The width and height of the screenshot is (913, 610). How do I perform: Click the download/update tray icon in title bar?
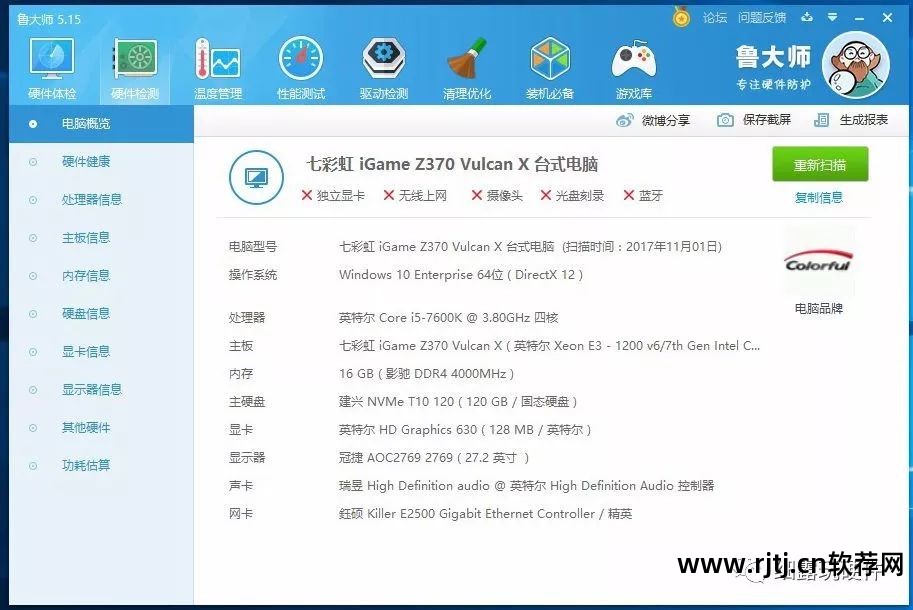[808, 18]
